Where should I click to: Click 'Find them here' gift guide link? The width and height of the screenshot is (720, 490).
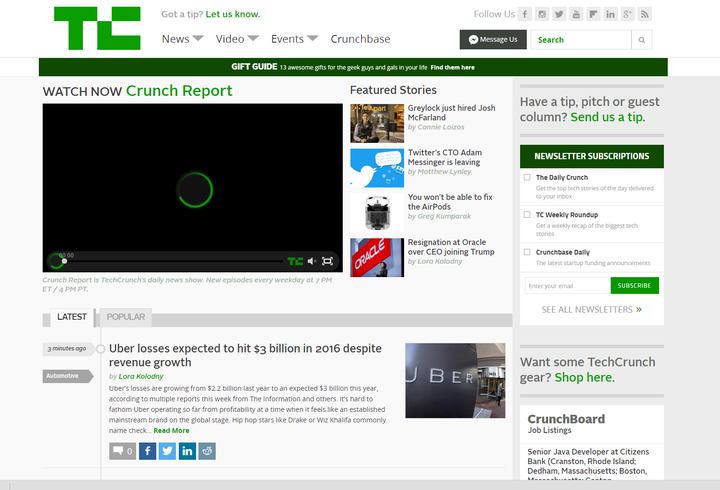pyautogui.click(x=453, y=68)
